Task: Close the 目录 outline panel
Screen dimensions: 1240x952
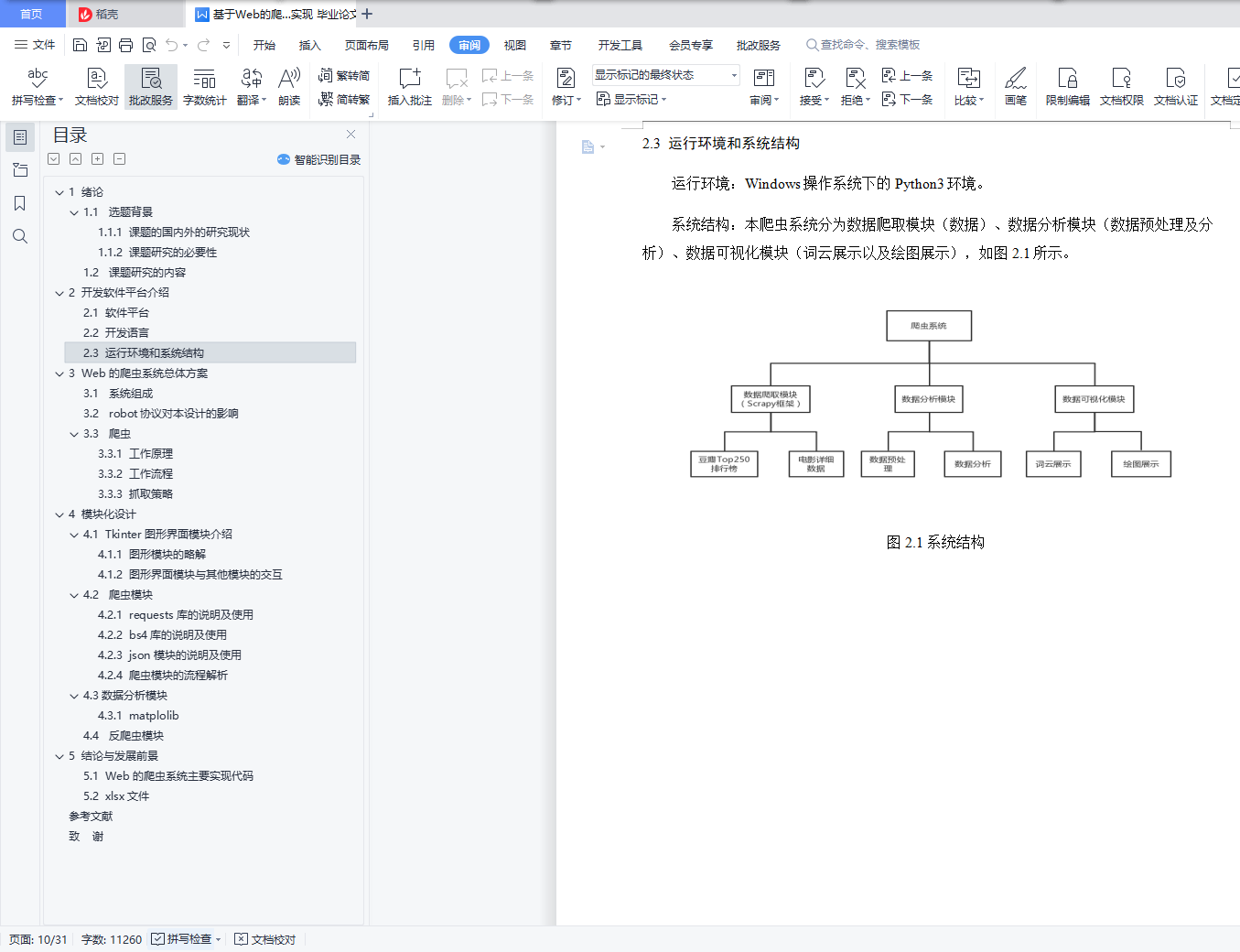Action: 350,134
